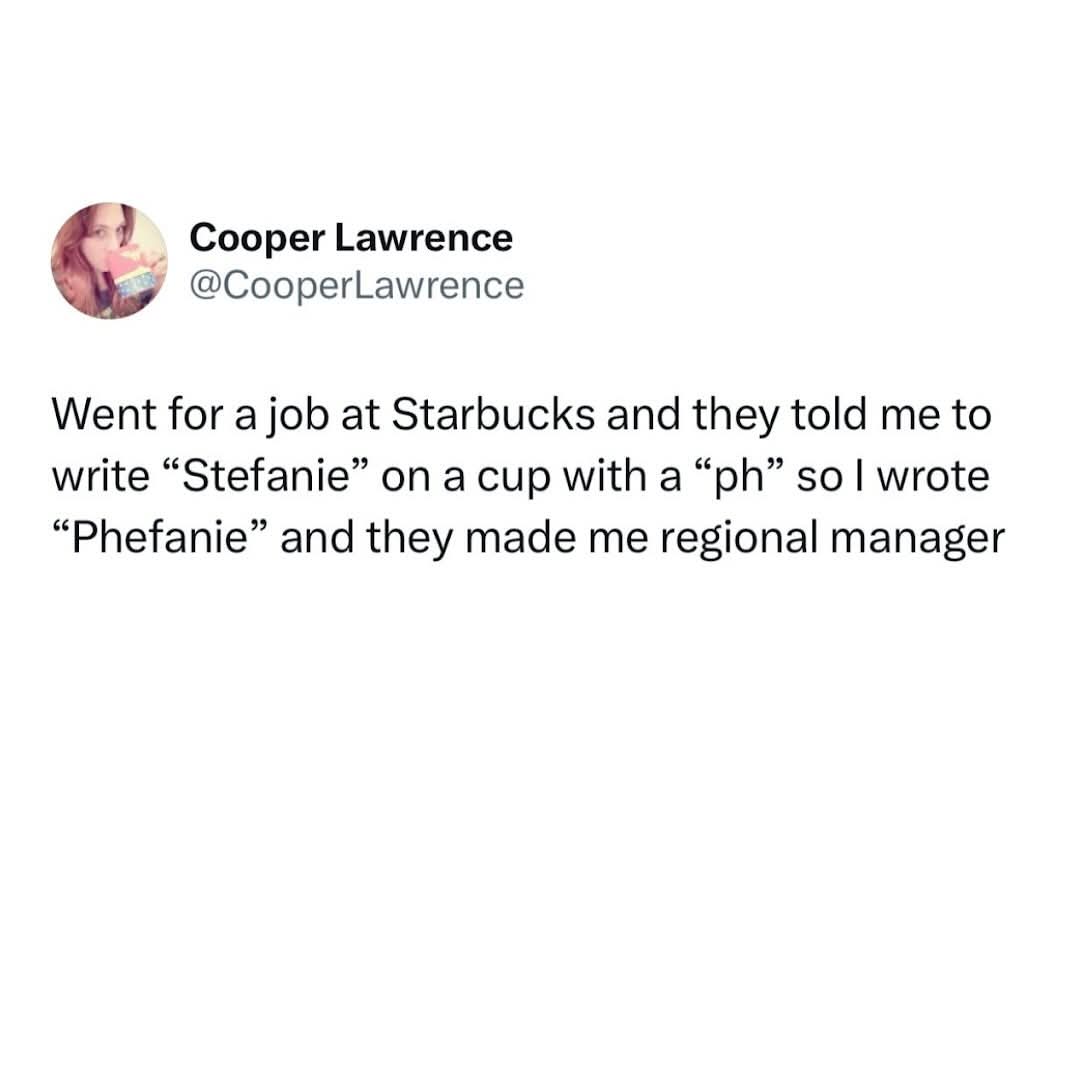Click the display name Cooper Lawrence
This screenshot has height=1080, width=1080.
tap(351, 238)
